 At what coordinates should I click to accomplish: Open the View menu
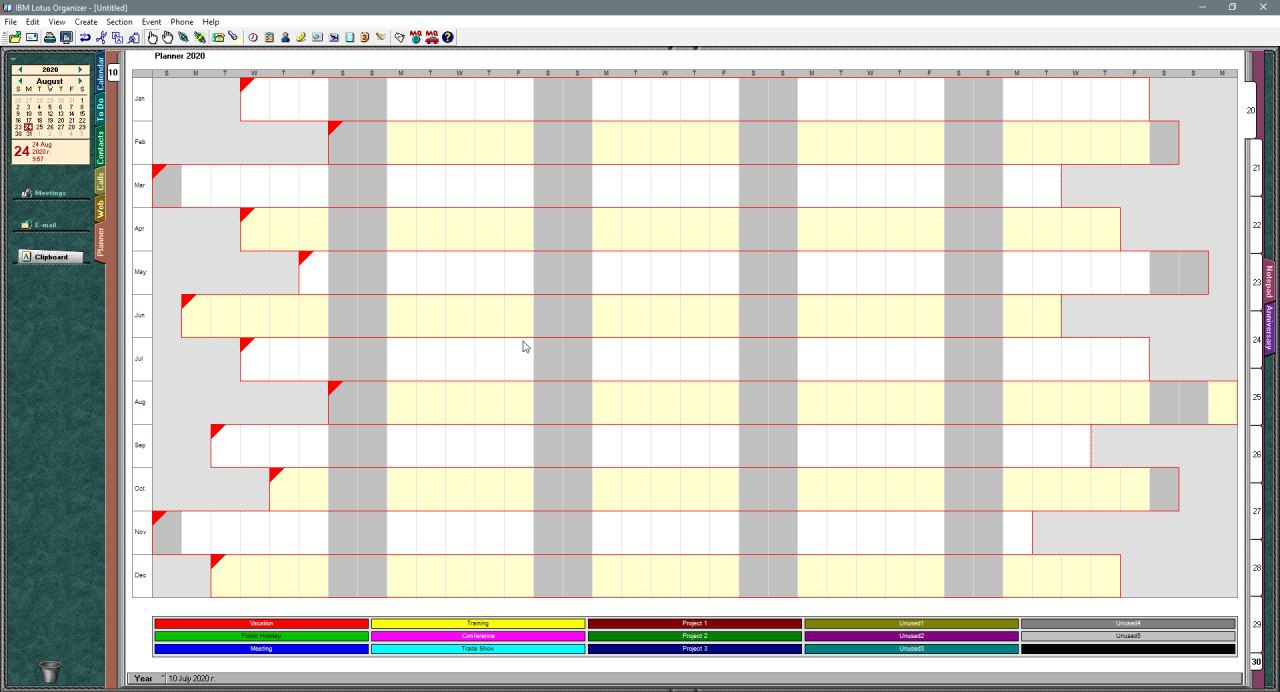[57, 21]
